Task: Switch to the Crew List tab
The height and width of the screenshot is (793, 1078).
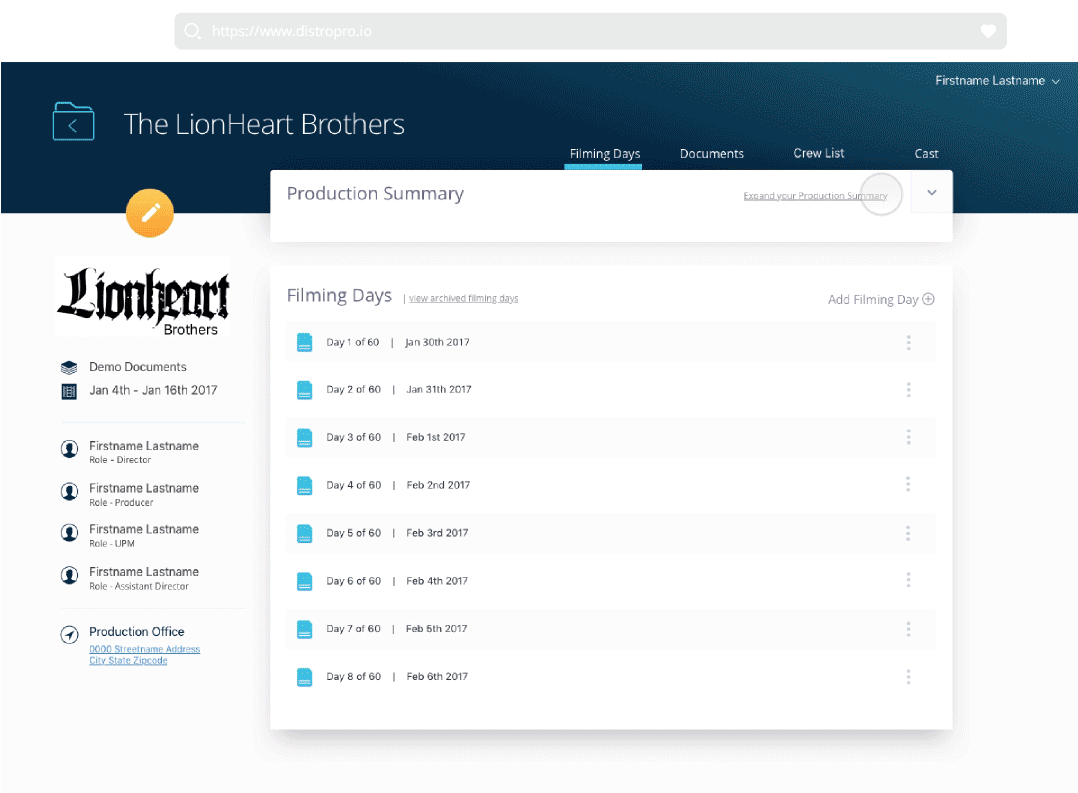Action: (x=818, y=154)
